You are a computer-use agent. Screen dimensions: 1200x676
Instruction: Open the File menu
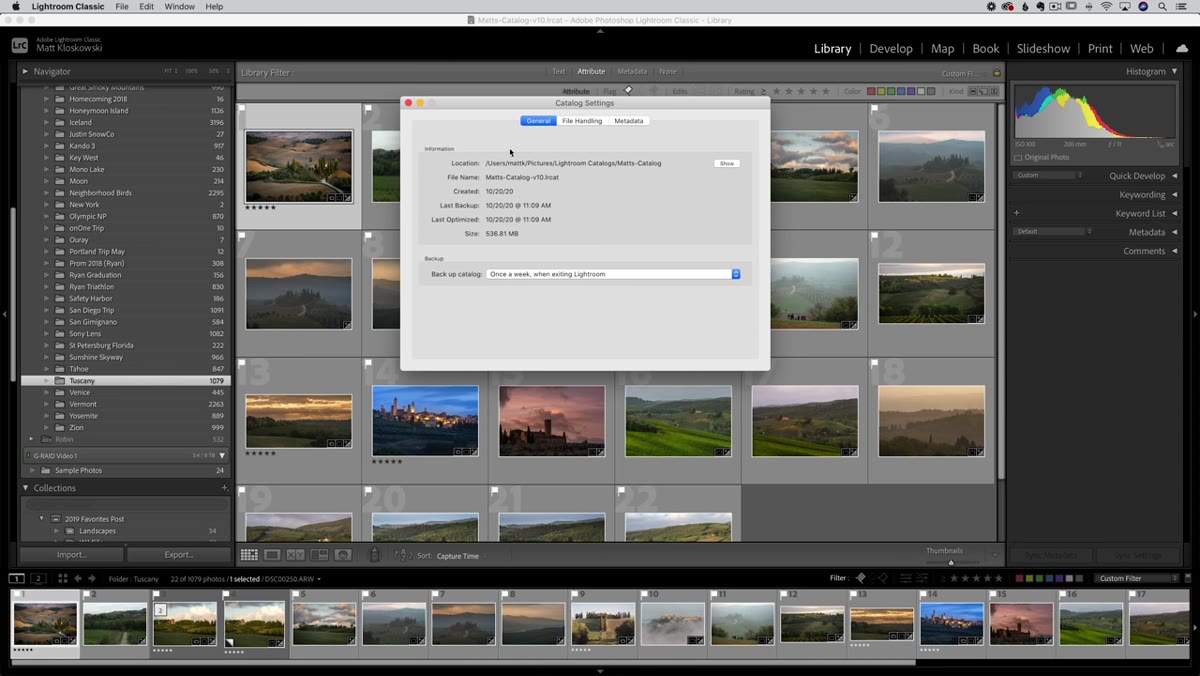coord(121,6)
